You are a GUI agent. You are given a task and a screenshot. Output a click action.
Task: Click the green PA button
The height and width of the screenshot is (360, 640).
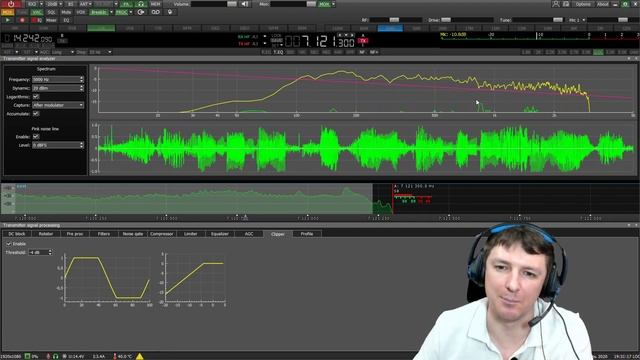[x=126, y=4]
